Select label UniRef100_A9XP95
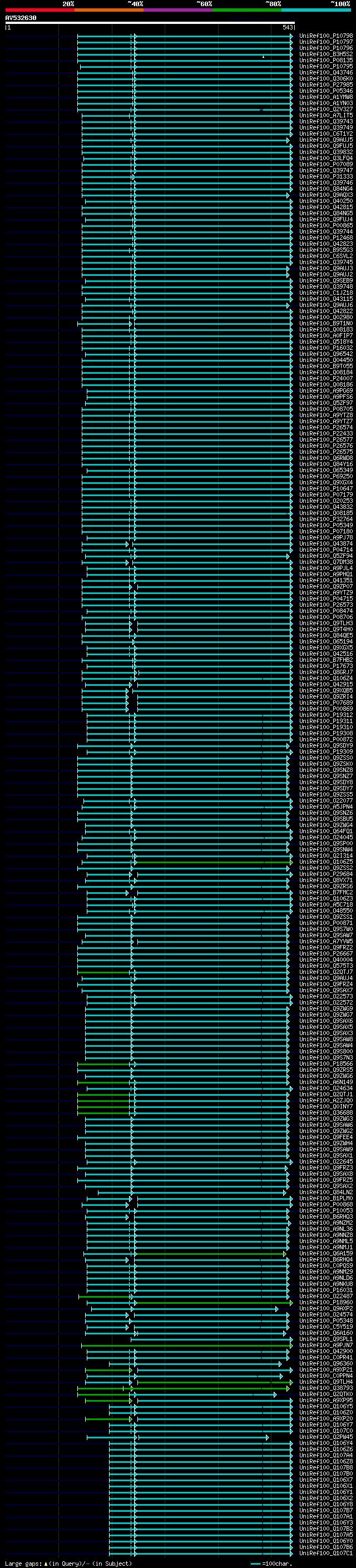Image resolution: width=356 pixels, height=1568 pixels. click(326, 1400)
